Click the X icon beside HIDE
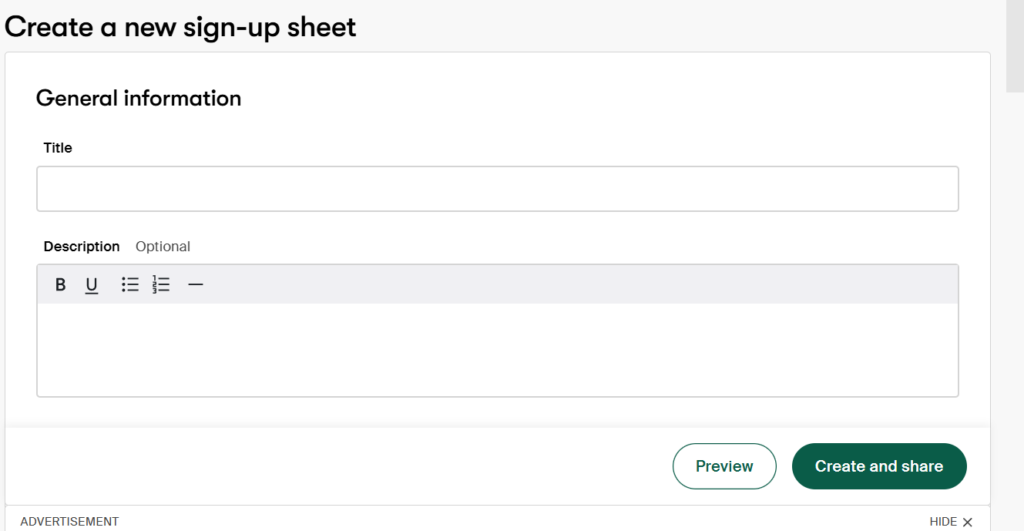The height and width of the screenshot is (531, 1024). click(967, 522)
